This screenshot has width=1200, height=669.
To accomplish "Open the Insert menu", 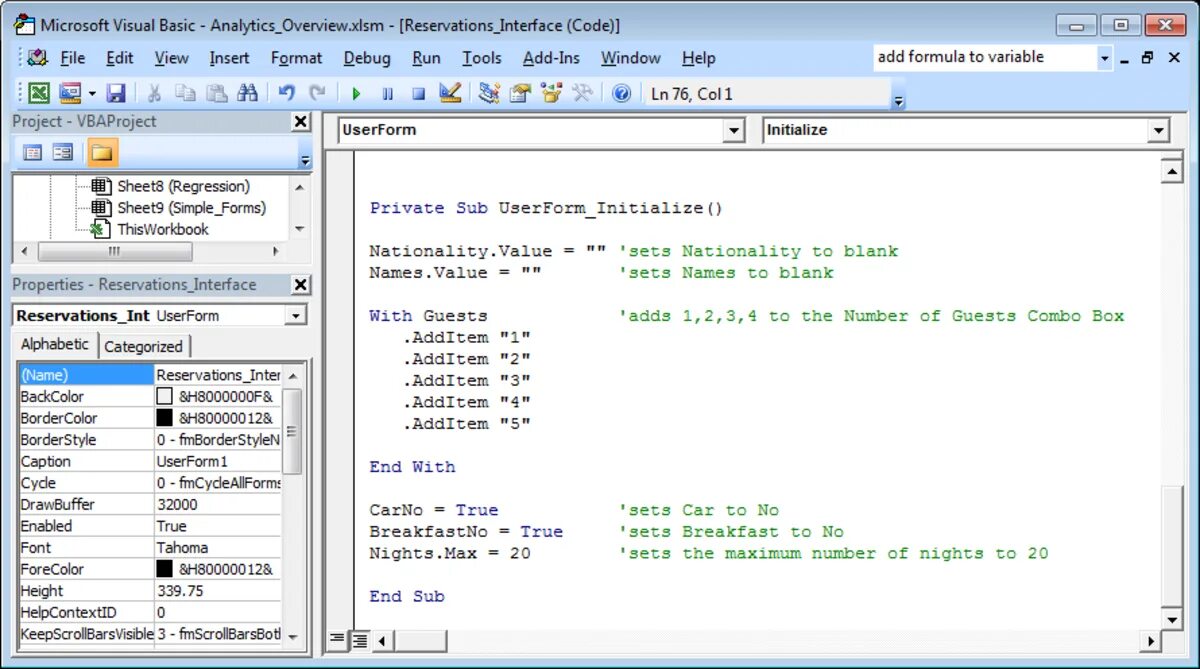I will pyautogui.click(x=229, y=58).
